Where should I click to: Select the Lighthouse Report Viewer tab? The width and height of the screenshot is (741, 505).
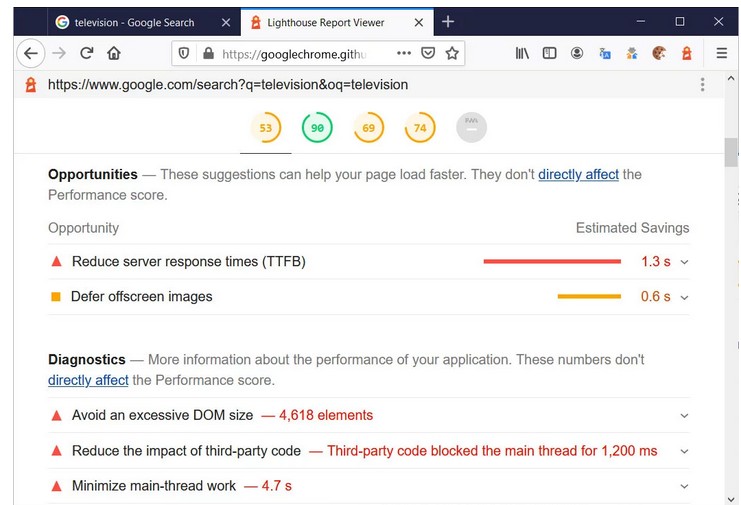click(337, 22)
